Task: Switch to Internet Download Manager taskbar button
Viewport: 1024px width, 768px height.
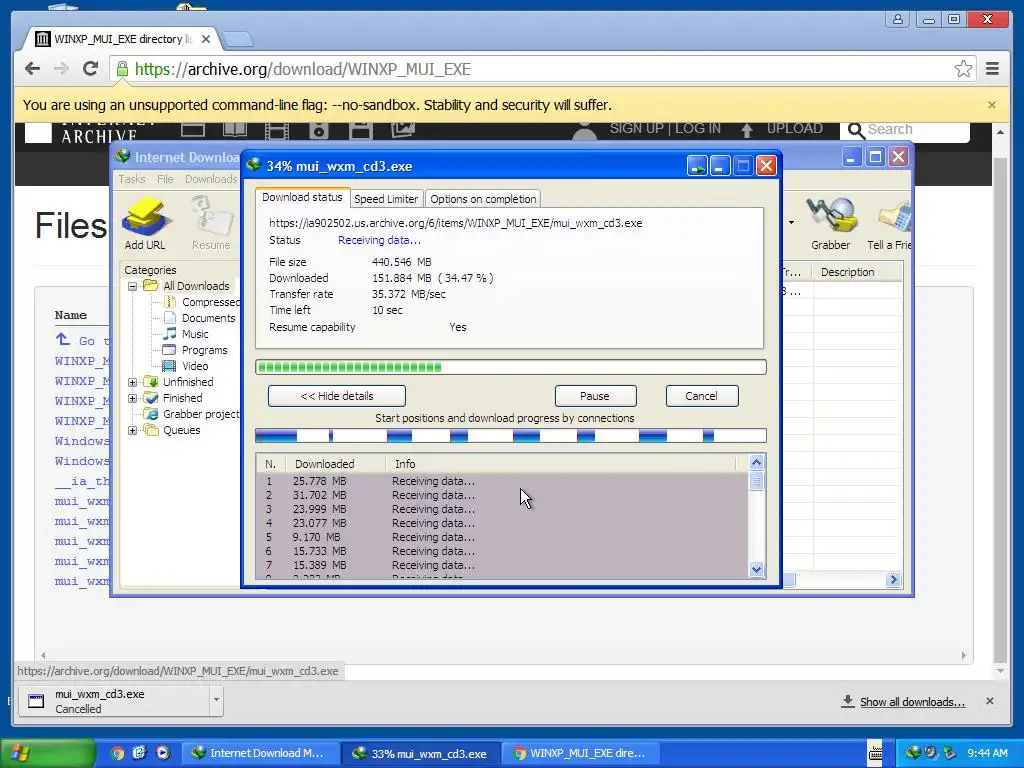Action: click(261, 753)
